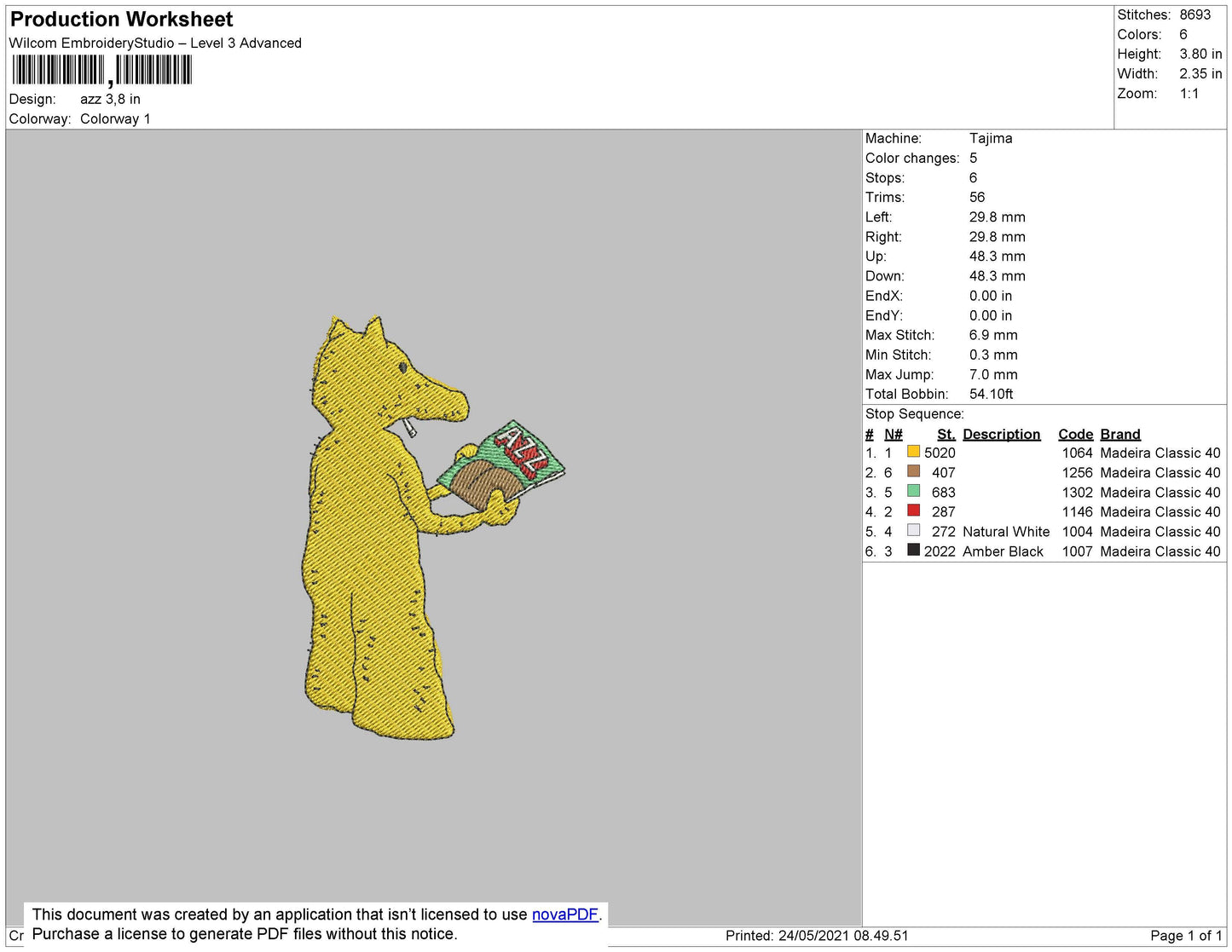Image resolution: width=1232 pixels, height=952 pixels.
Task: Select the Natural White thread swatch
Action: pyautogui.click(x=913, y=530)
